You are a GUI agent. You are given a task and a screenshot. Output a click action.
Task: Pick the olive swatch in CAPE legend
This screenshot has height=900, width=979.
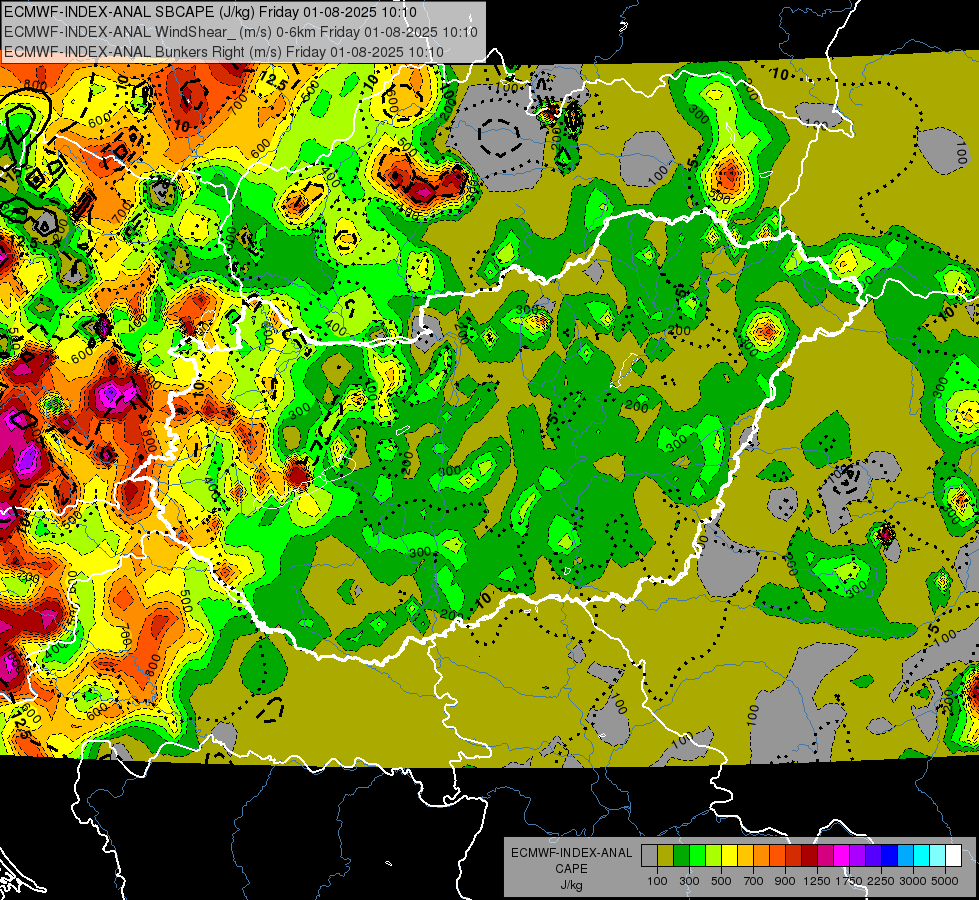[x=665, y=855]
